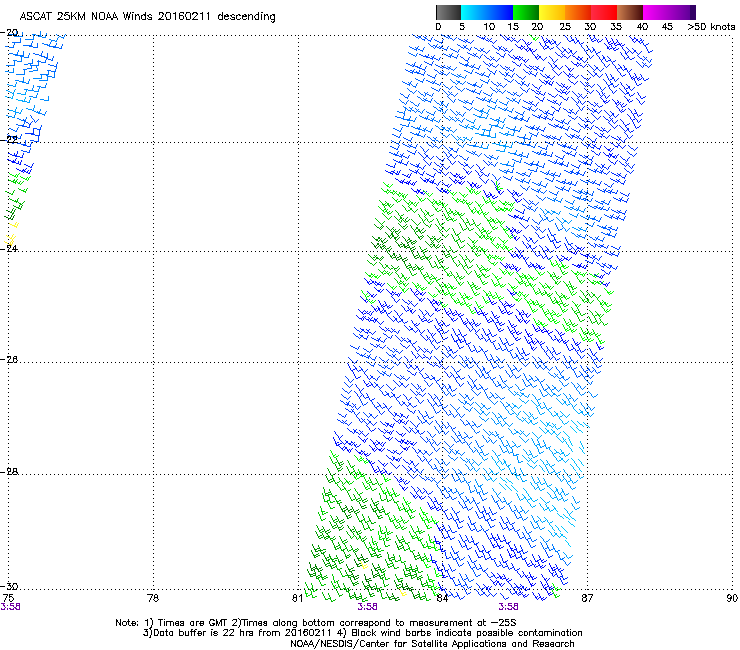
Task: Click the 87 longitude axis label
Action: pos(587,598)
